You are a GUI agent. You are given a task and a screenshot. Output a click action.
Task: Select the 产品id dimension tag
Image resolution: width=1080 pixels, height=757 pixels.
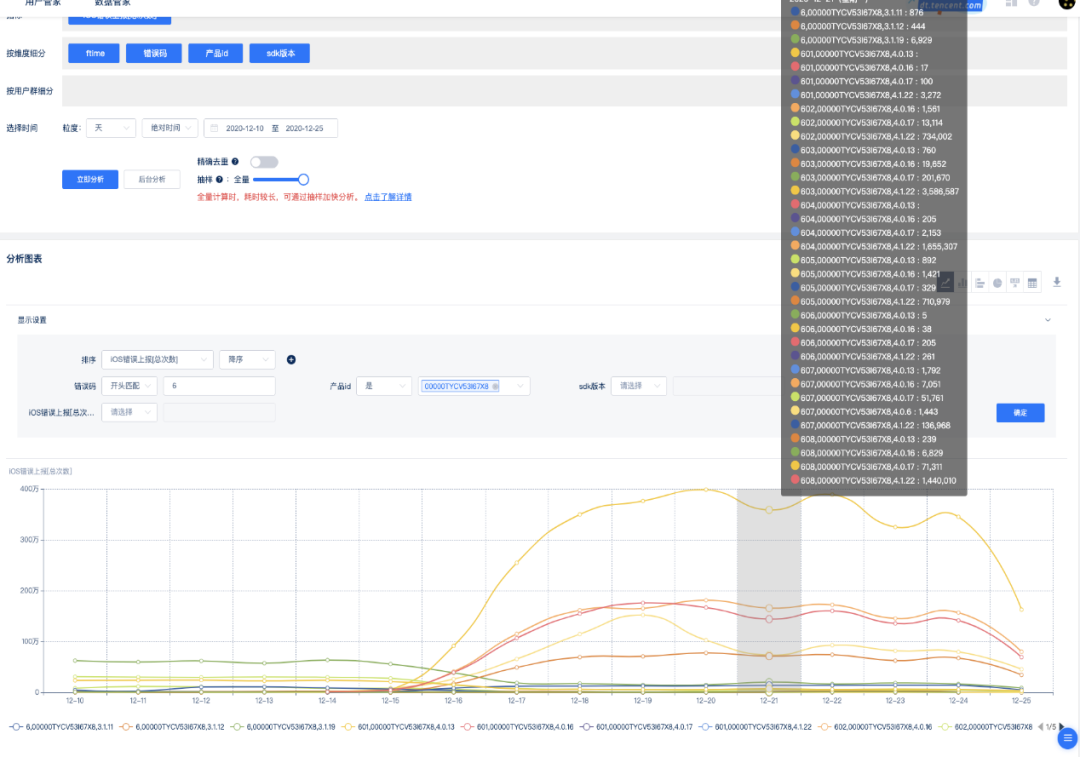pos(216,53)
